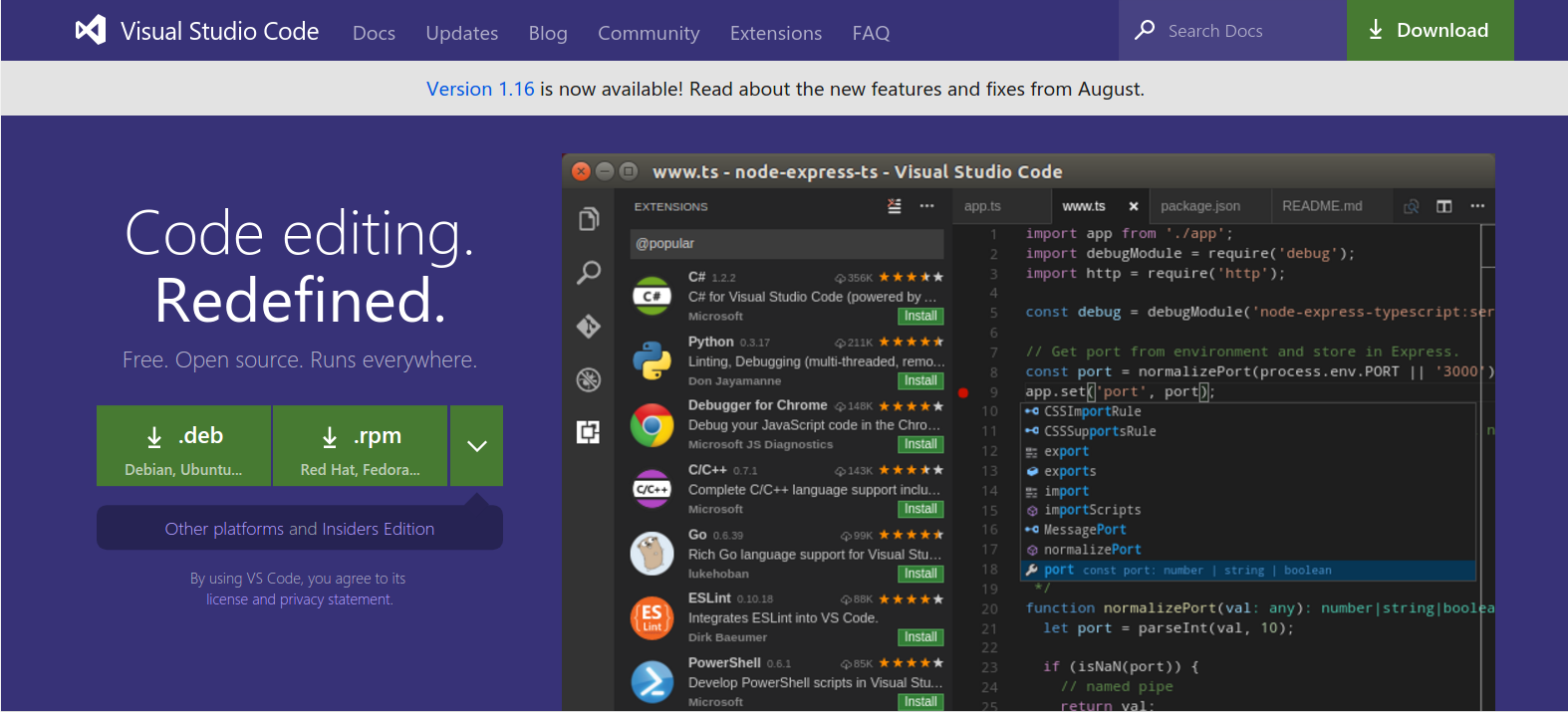This screenshot has height=712, width=1568.
Task: Clear extensions list icon in panel header
Action: tap(895, 206)
